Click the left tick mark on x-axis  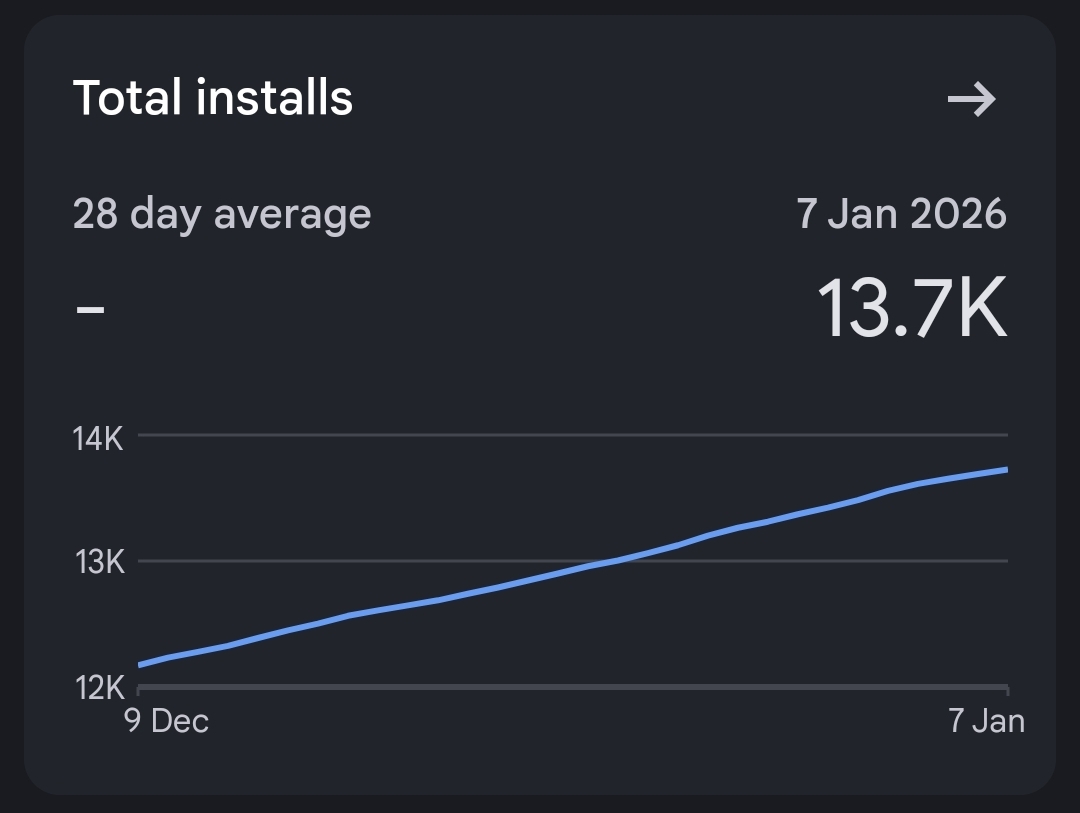[x=139, y=690]
